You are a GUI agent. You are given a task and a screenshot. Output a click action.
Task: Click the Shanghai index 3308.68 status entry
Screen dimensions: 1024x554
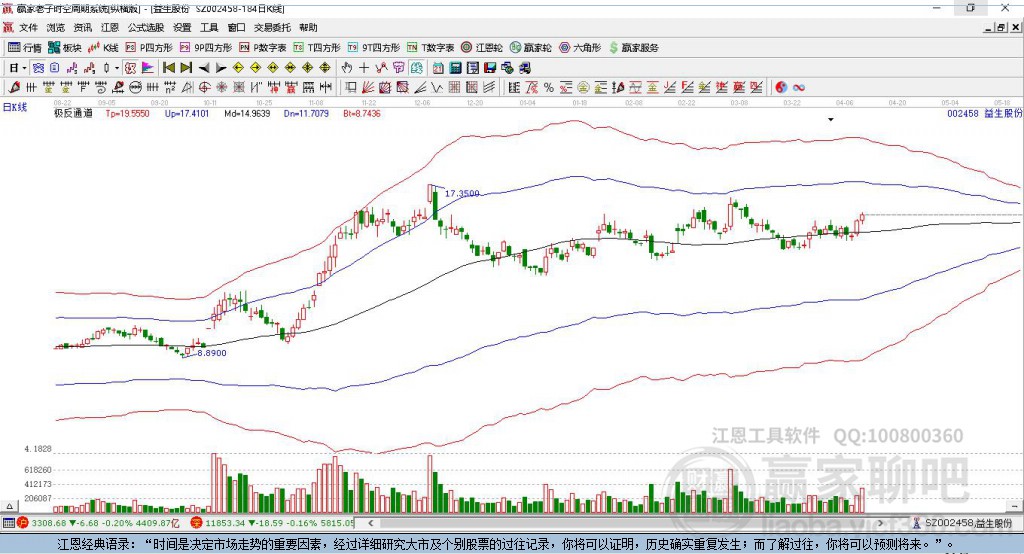pos(98,523)
